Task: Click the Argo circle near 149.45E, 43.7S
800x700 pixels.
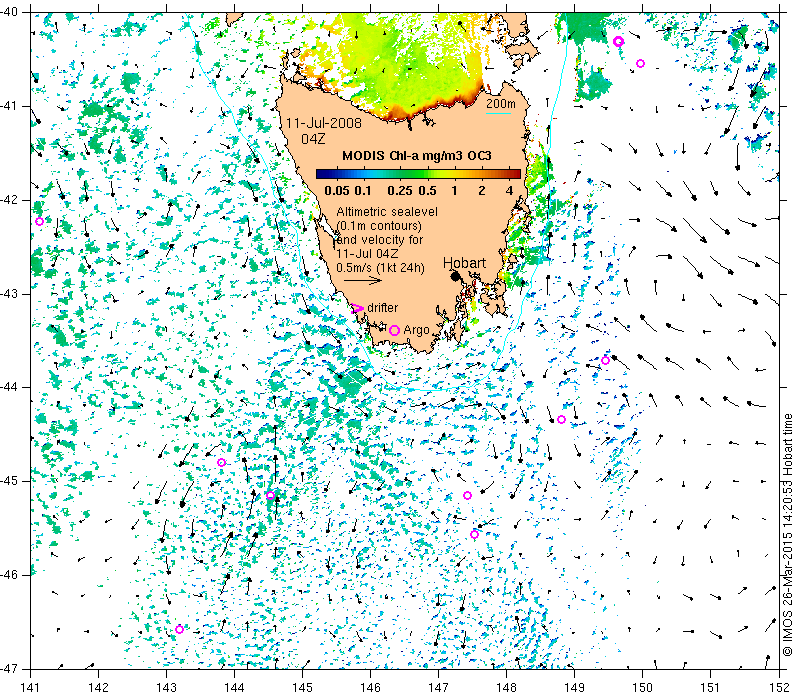Action: [x=606, y=361]
